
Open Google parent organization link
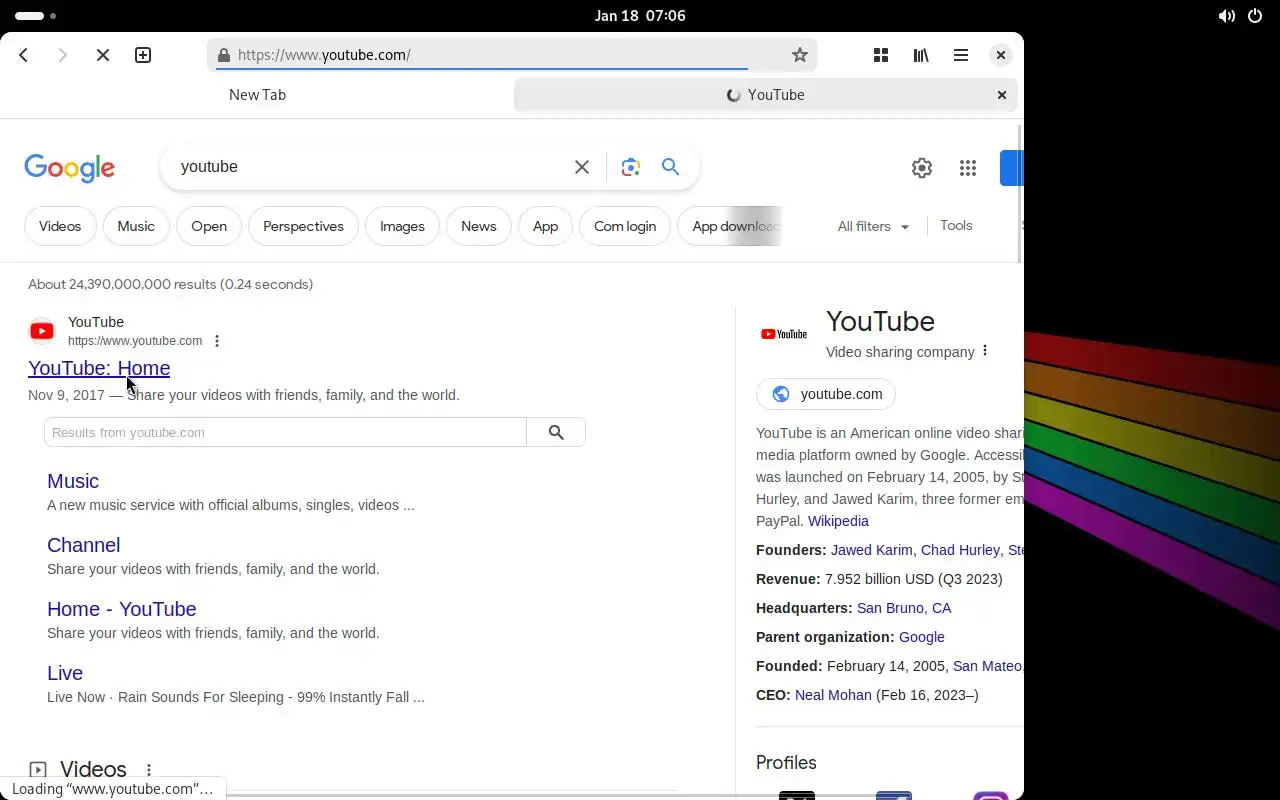921,637
